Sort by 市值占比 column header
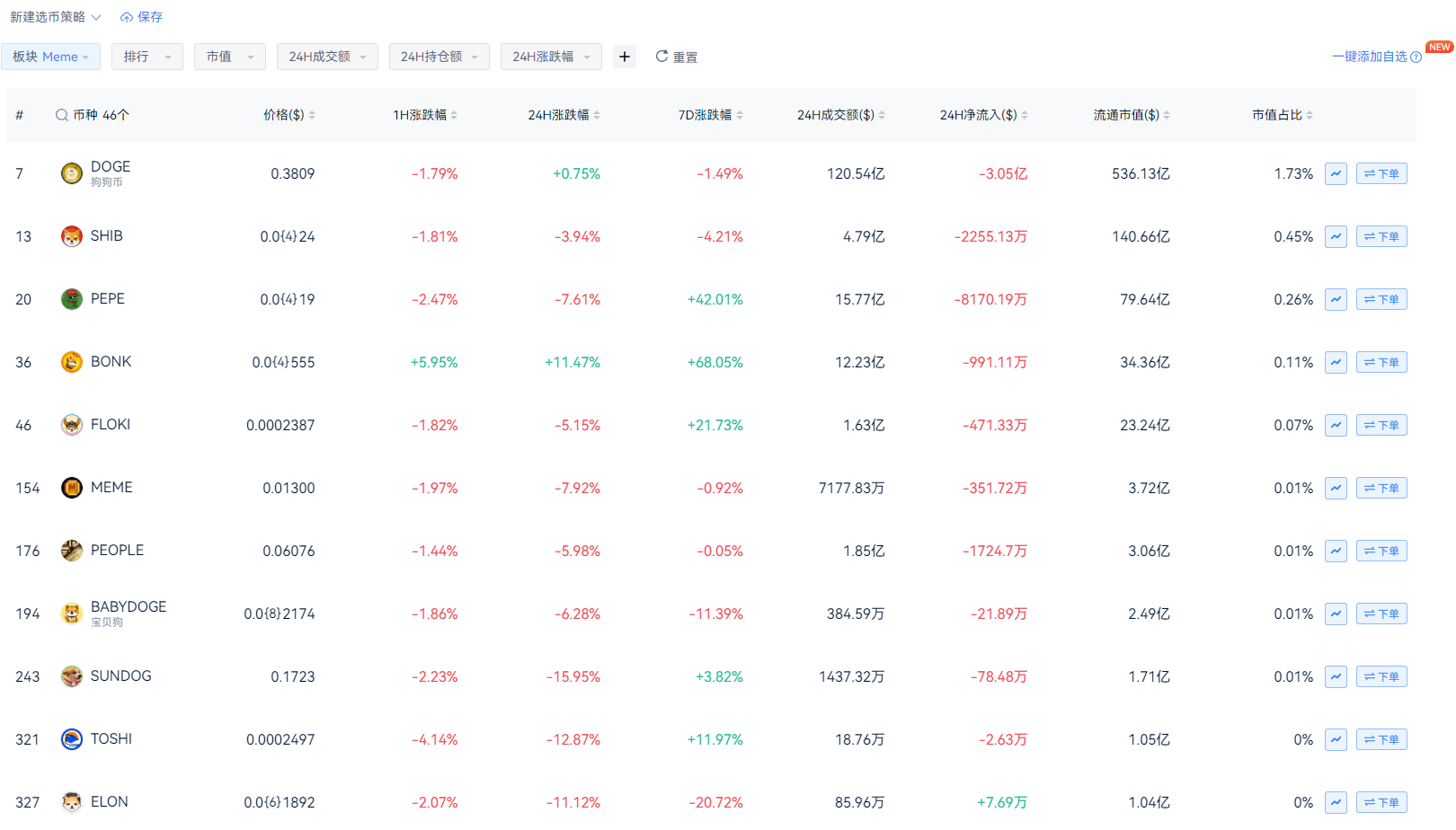1456x830 pixels. coord(1283,115)
